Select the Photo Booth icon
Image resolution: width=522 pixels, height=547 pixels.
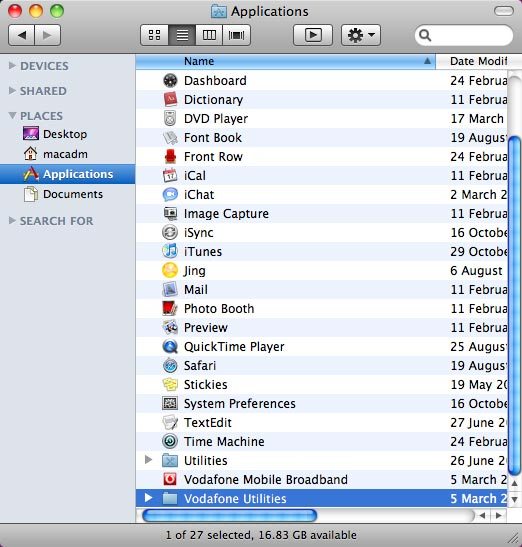coord(170,308)
